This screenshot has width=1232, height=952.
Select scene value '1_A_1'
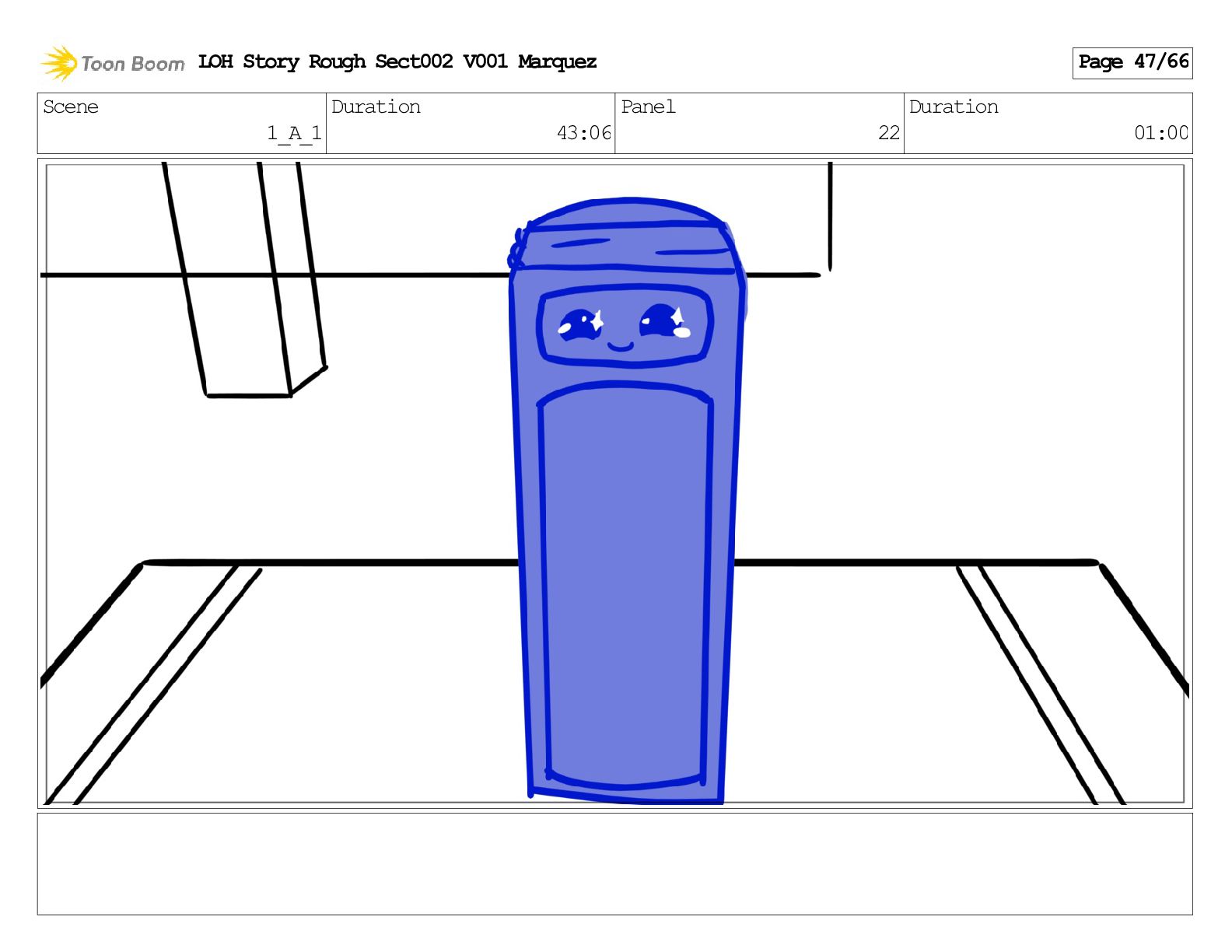pyautogui.click(x=295, y=133)
